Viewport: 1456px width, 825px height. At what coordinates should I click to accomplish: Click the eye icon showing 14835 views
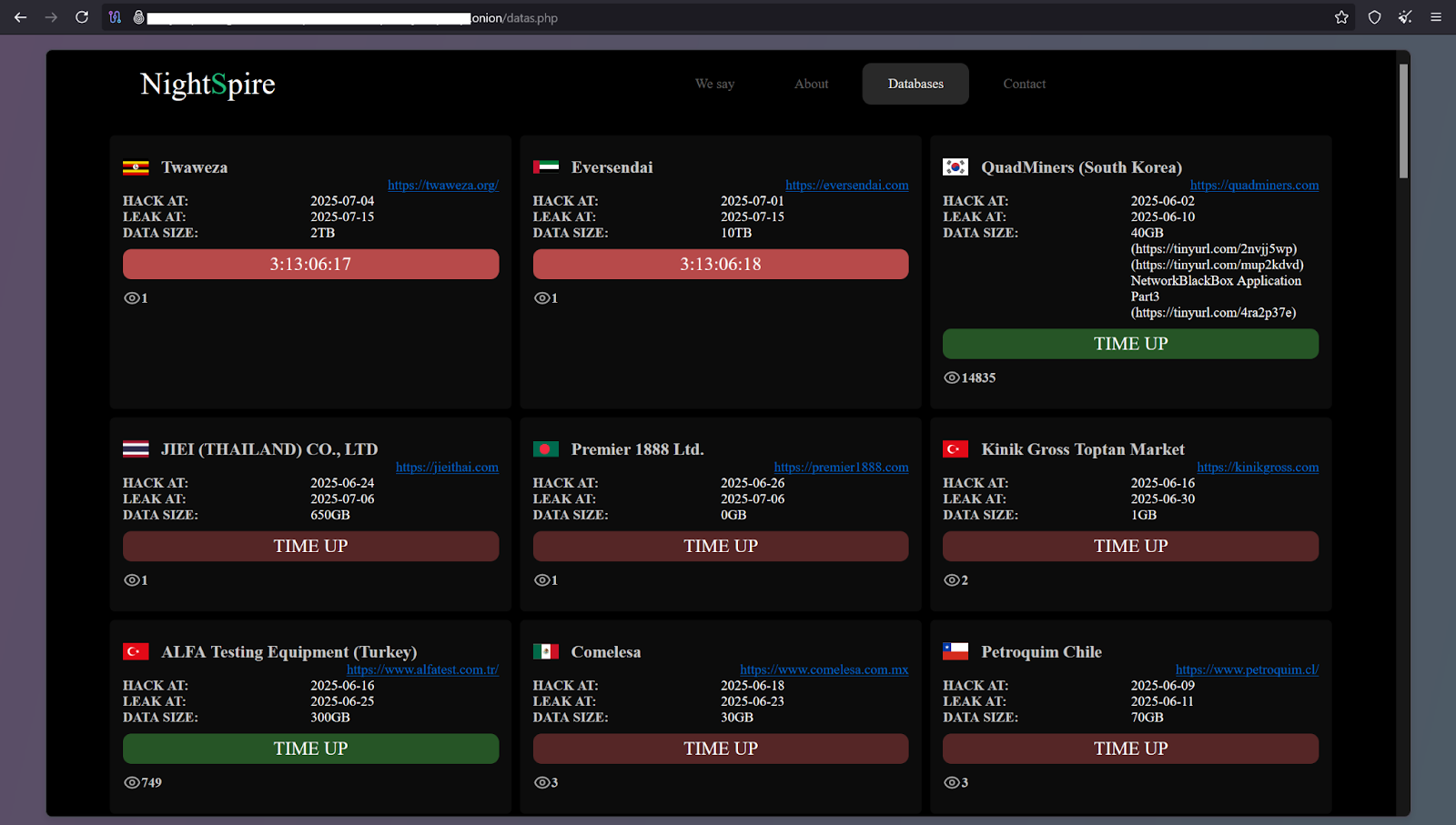pyautogui.click(x=952, y=377)
